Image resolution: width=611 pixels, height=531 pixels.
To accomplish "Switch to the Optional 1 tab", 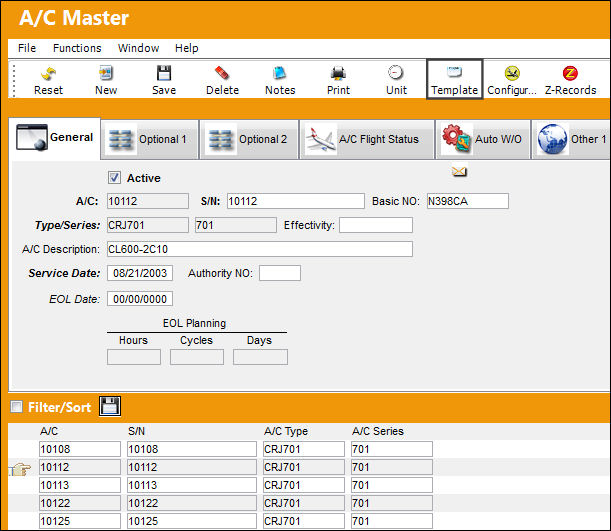I will [150, 139].
